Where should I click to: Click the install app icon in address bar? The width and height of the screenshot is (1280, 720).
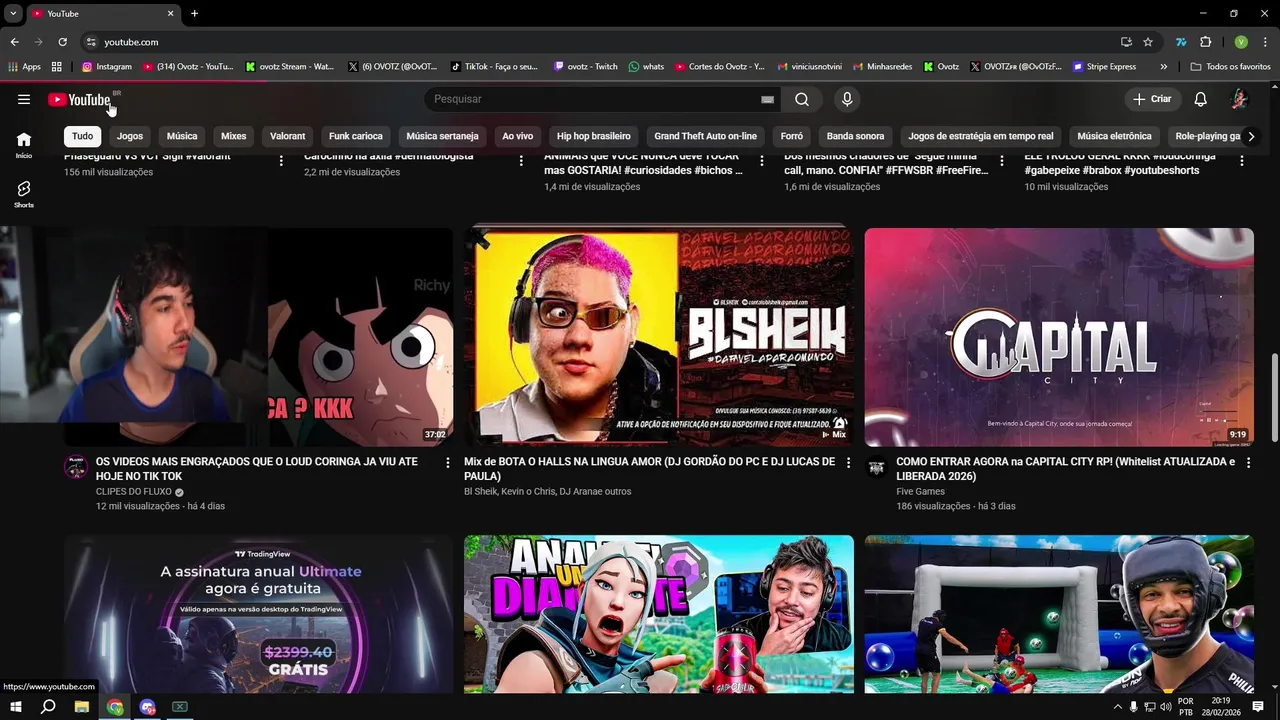click(x=1126, y=42)
